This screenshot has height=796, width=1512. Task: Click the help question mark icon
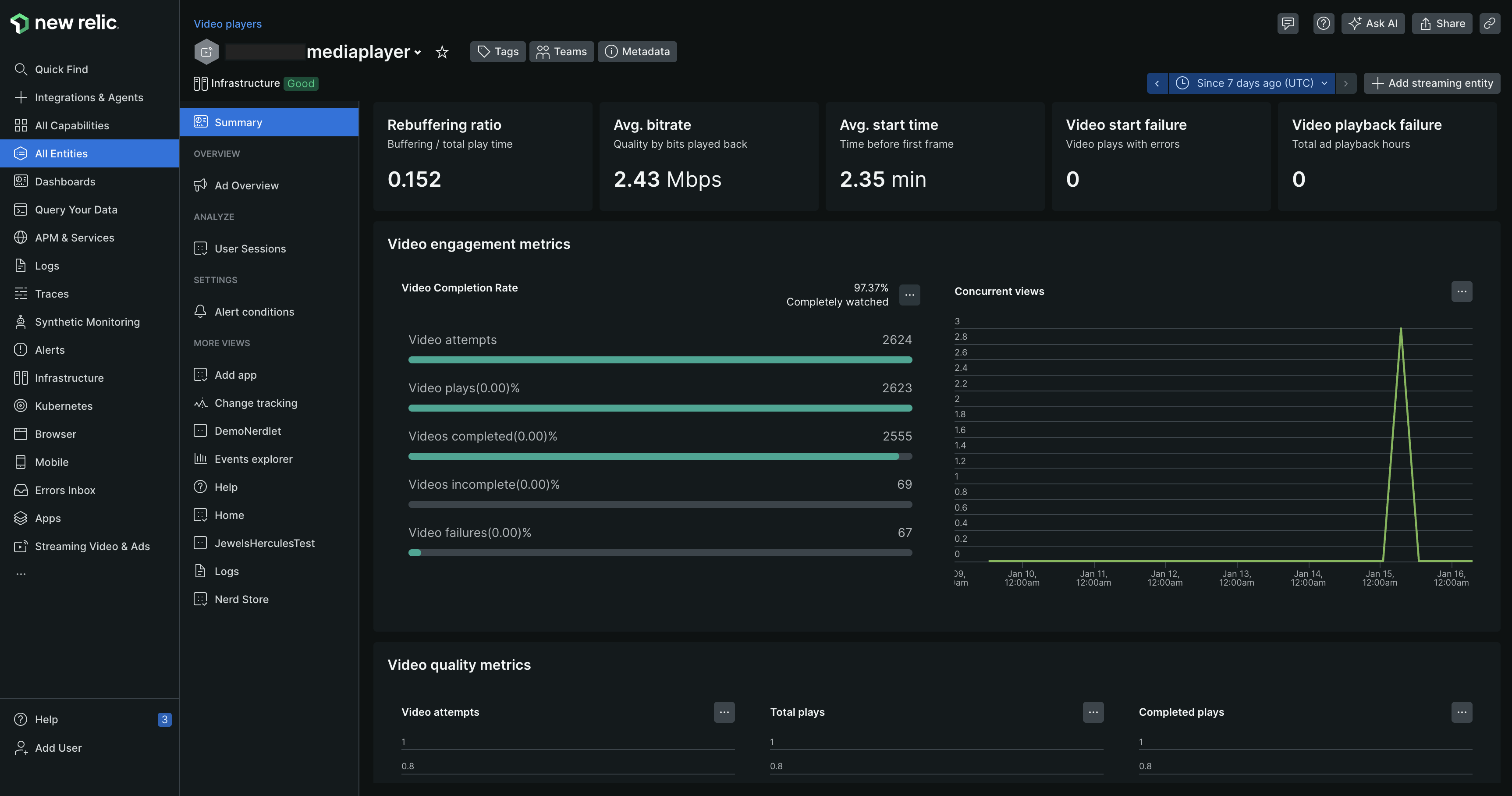[1323, 24]
